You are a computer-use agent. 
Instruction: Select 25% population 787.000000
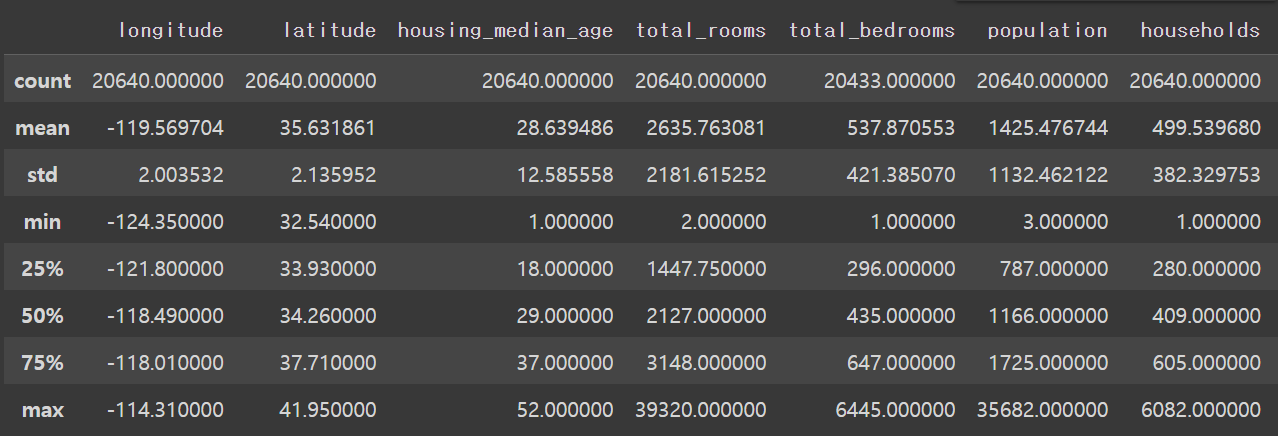(1054, 269)
